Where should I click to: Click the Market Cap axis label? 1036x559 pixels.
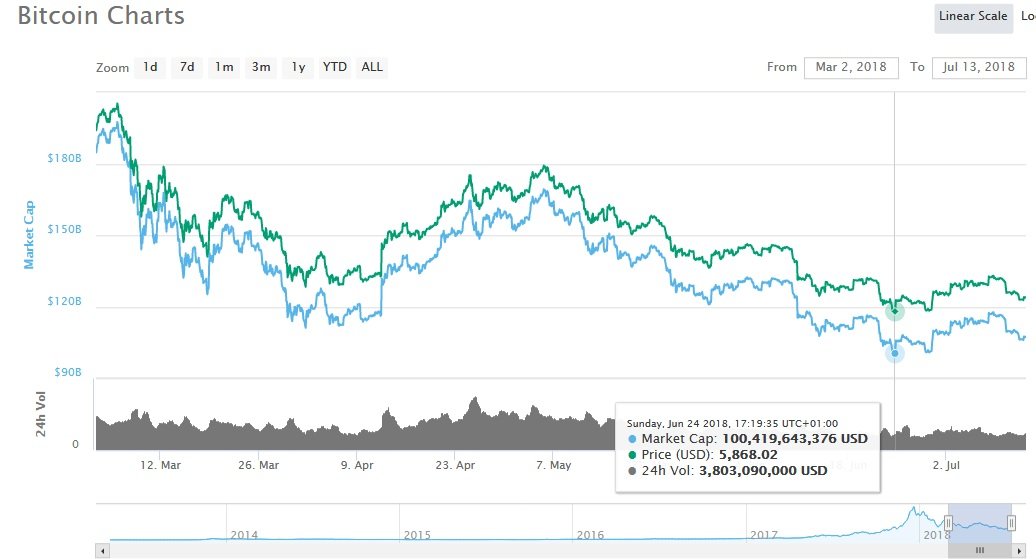(x=29, y=235)
